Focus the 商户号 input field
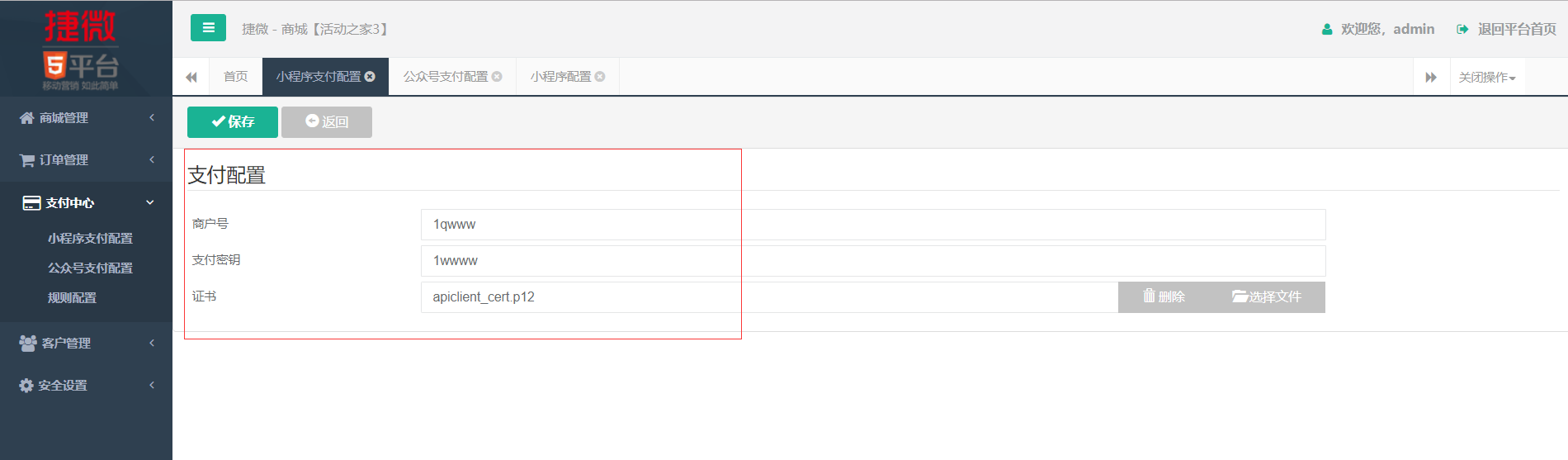Viewport: 1568px width, 460px height. [x=873, y=225]
